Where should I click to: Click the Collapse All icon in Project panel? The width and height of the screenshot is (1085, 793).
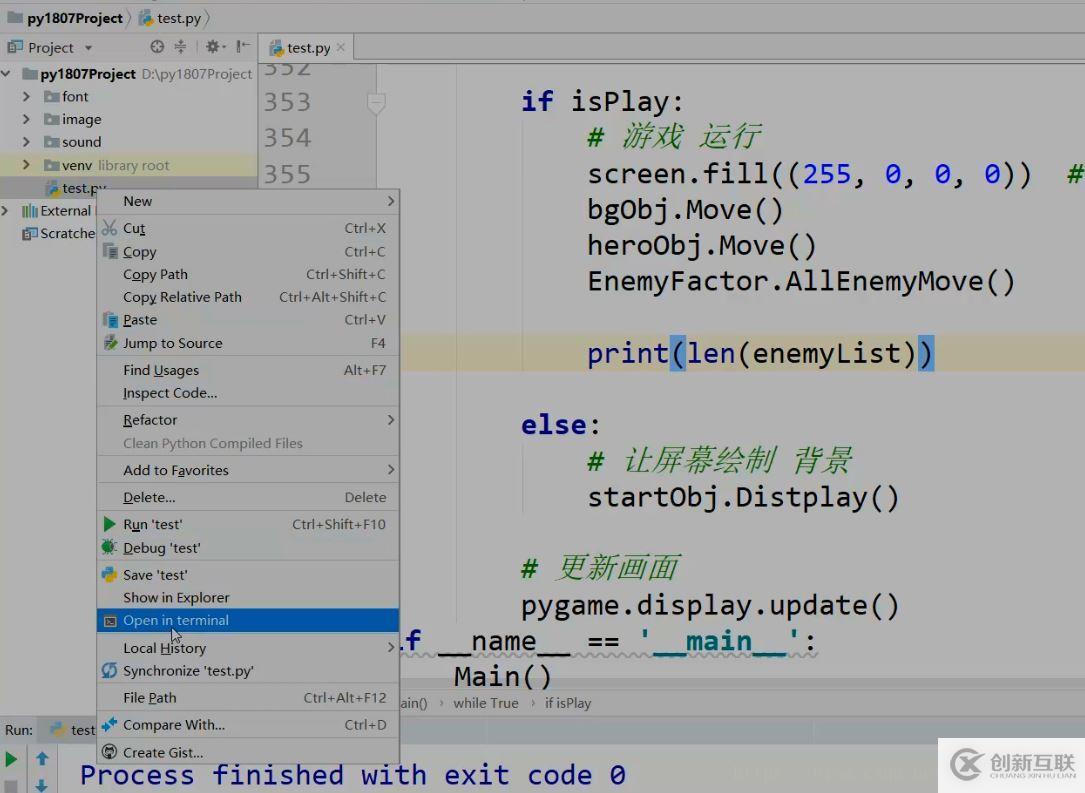(x=181, y=47)
